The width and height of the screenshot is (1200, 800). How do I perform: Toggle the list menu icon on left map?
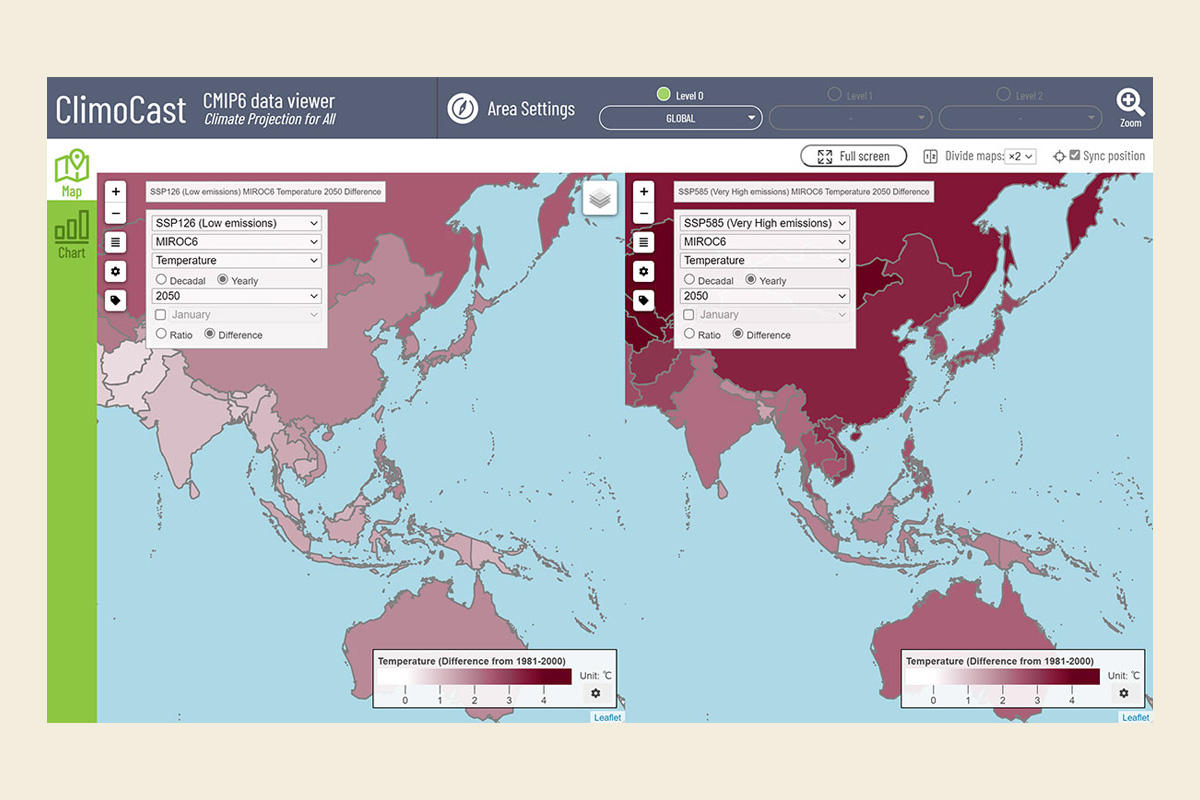[116, 242]
